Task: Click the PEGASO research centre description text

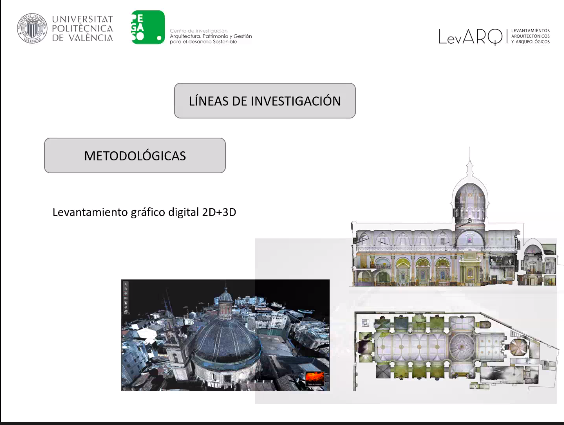Action: tap(211, 36)
